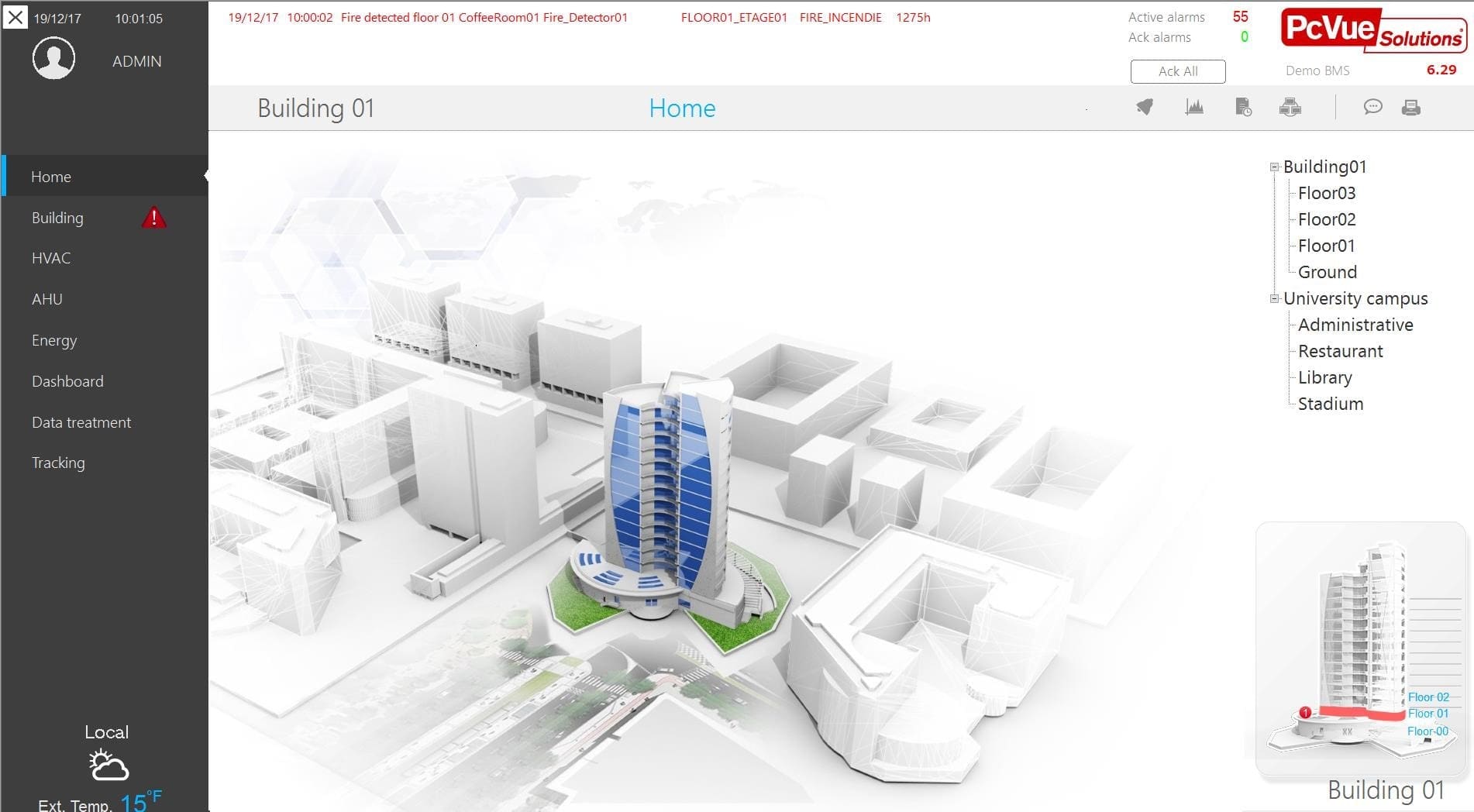
Task: Click the ADMIN user avatar icon
Action: pos(53,57)
